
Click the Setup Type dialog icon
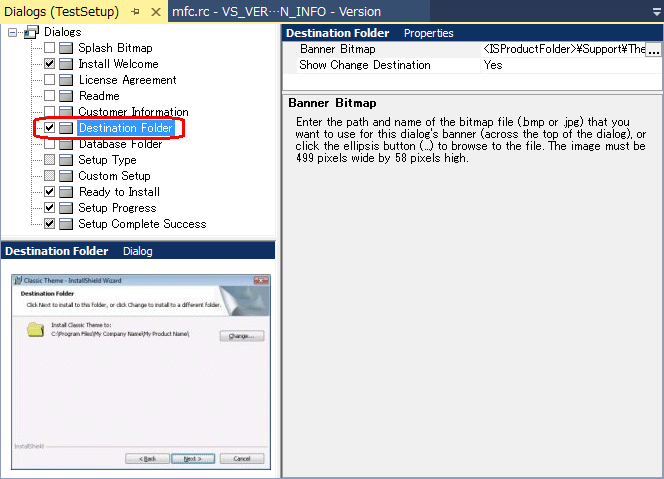(66, 160)
